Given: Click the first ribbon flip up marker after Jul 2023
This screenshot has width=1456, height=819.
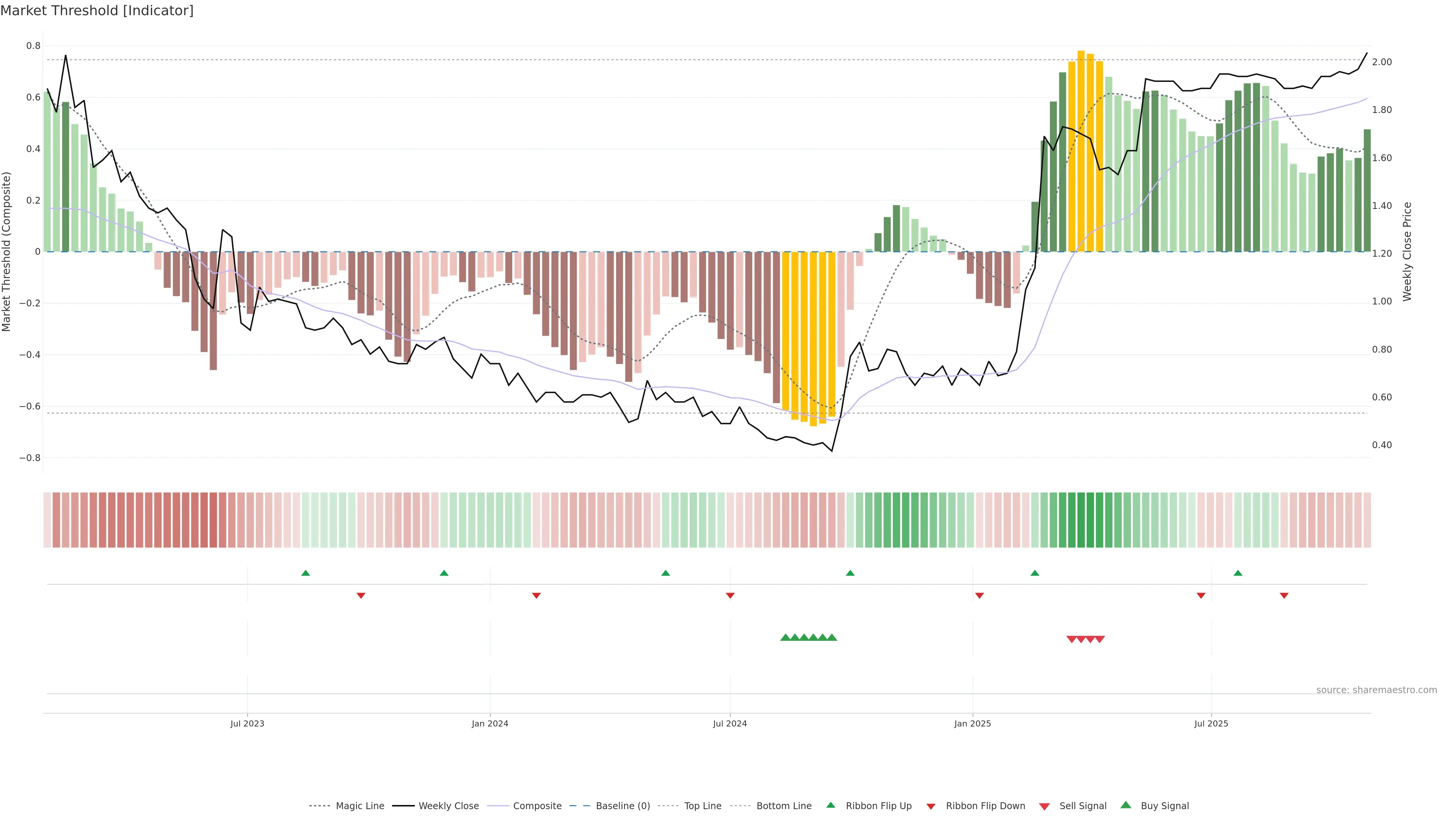Looking at the screenshot, I should pyautogui.click(x=306, y=573).
